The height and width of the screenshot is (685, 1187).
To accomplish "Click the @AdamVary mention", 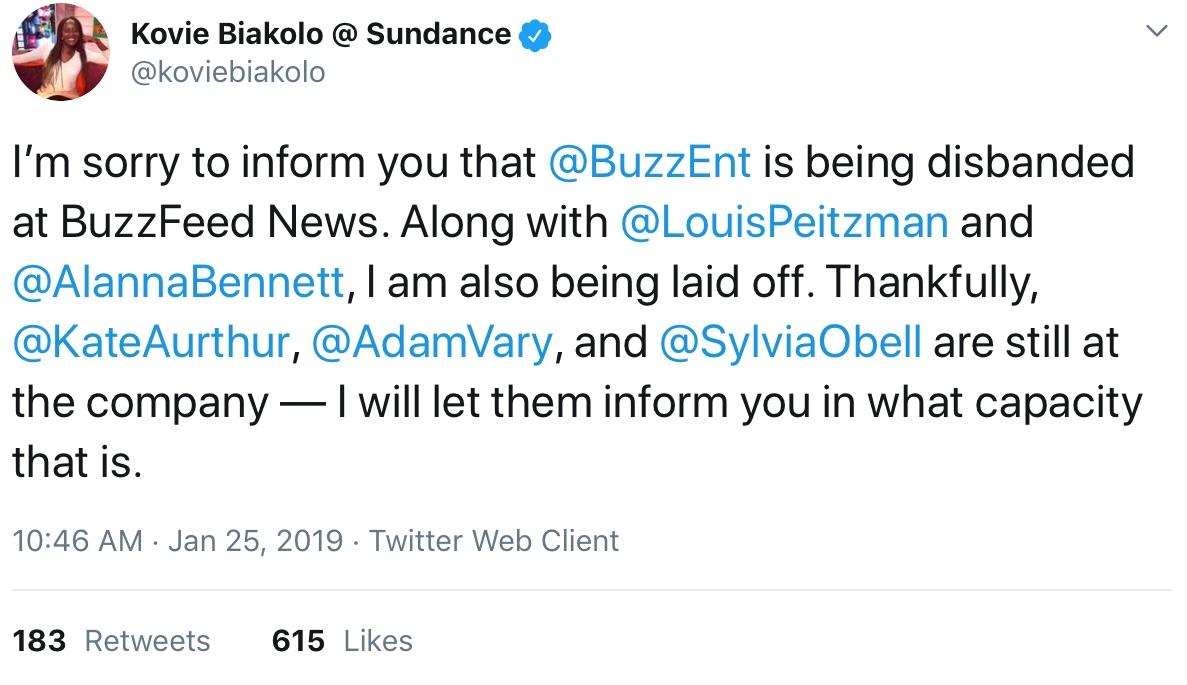I will [x=432, y=342].
